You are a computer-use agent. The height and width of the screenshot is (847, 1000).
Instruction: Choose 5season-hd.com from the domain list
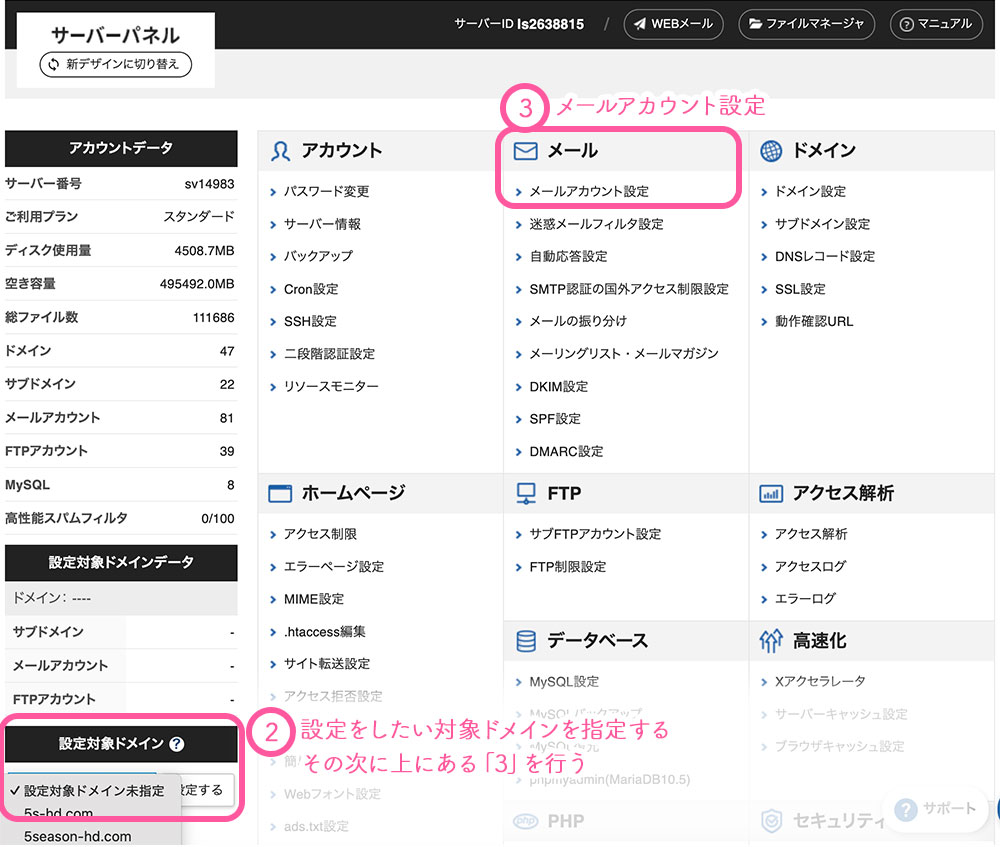click(78, 836)
